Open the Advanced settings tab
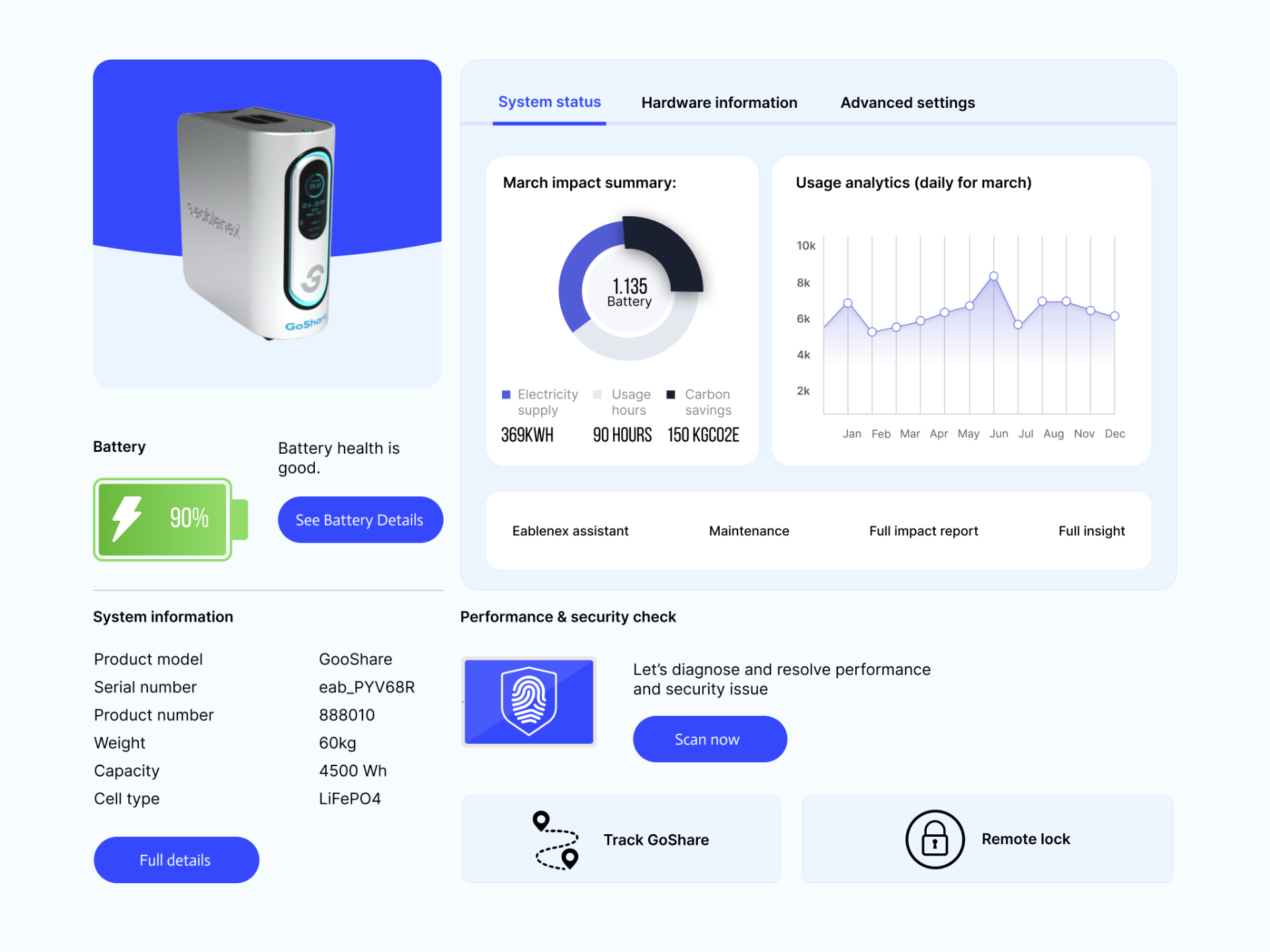This screenshot has width=1270, height=952. tap(907, 103)
